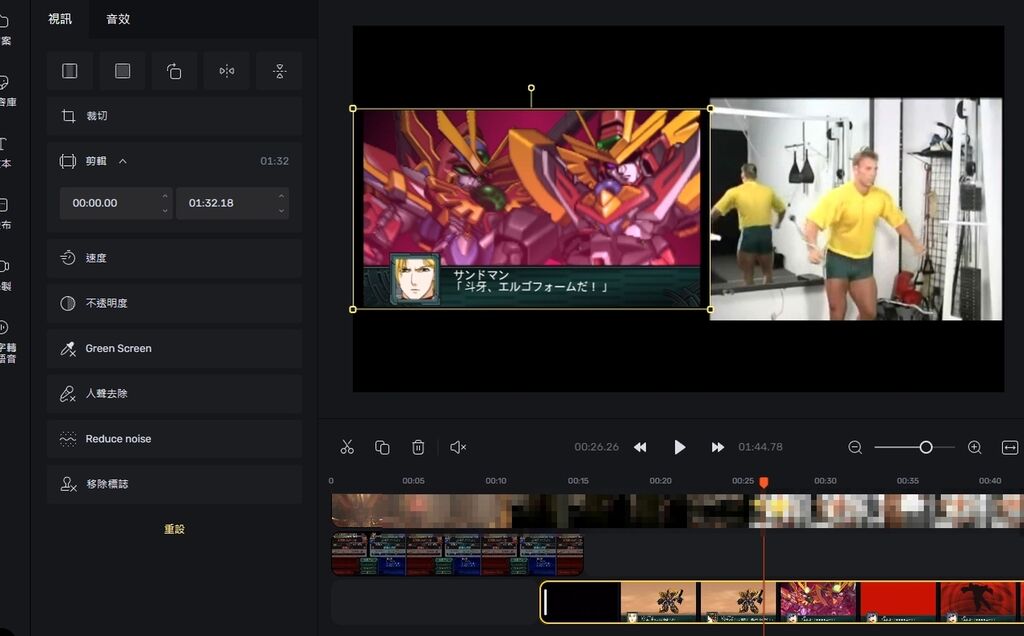
Task: Select the game battle clip on the second track
Action: pos(457,554)
